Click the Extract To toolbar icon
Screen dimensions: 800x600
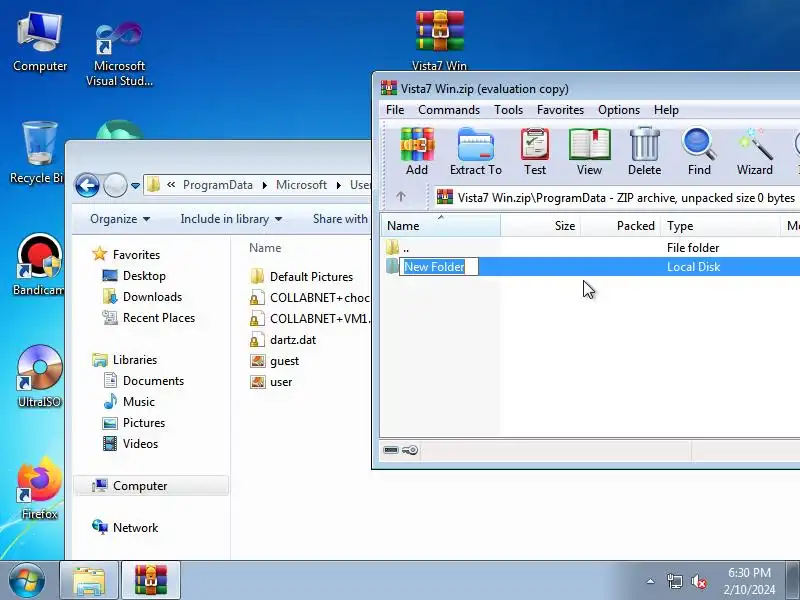pos(476,152)
